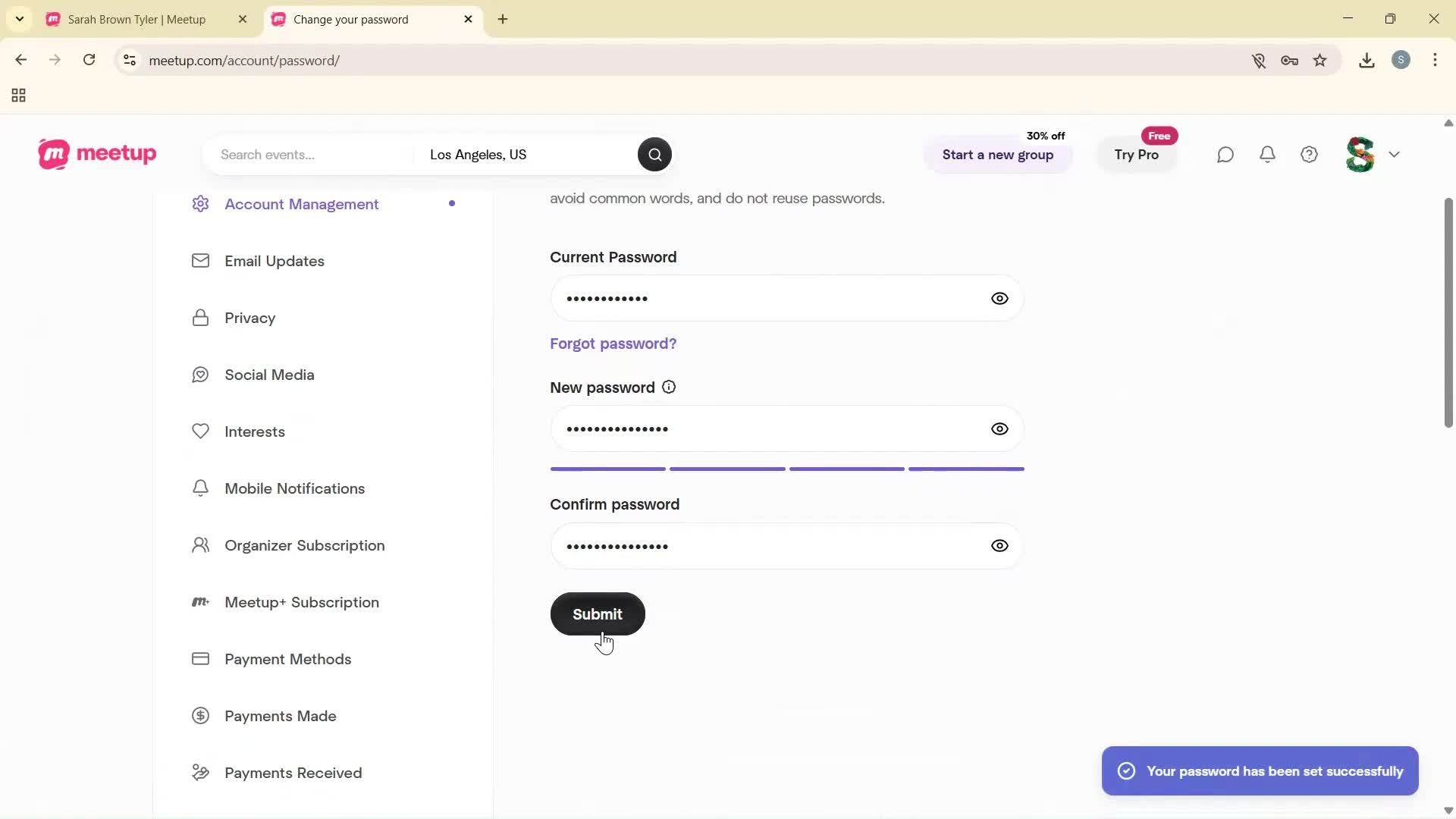The width and height of the screenshot is (1456, 819).
Task: Click the Meetup logo
Action: [96, 154]
